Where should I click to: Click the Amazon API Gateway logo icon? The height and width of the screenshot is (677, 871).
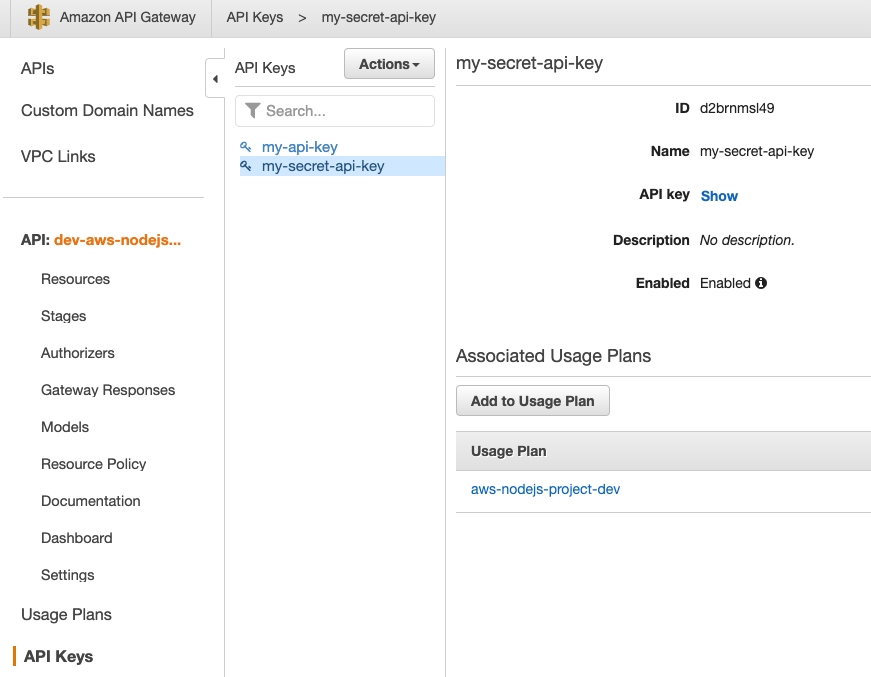click(40, 17)
